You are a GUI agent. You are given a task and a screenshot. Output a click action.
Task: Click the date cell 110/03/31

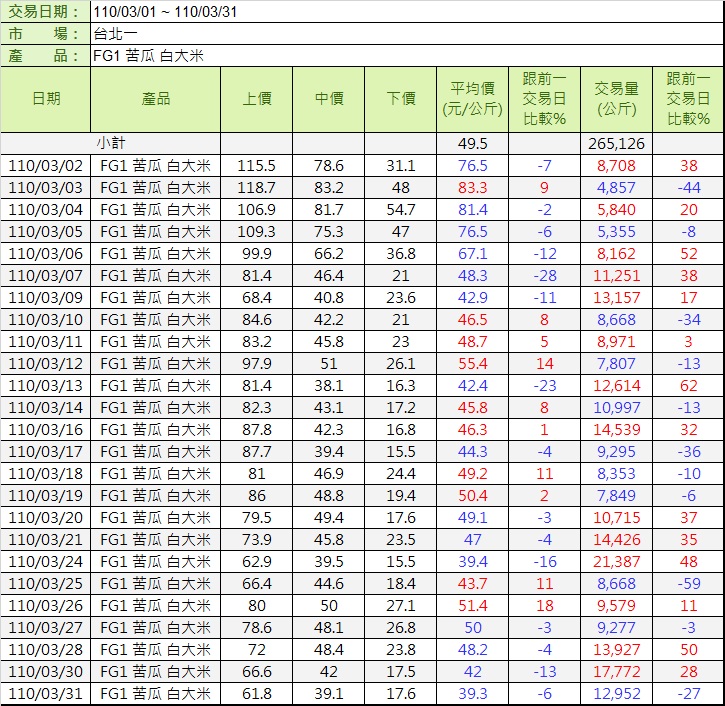46,694
